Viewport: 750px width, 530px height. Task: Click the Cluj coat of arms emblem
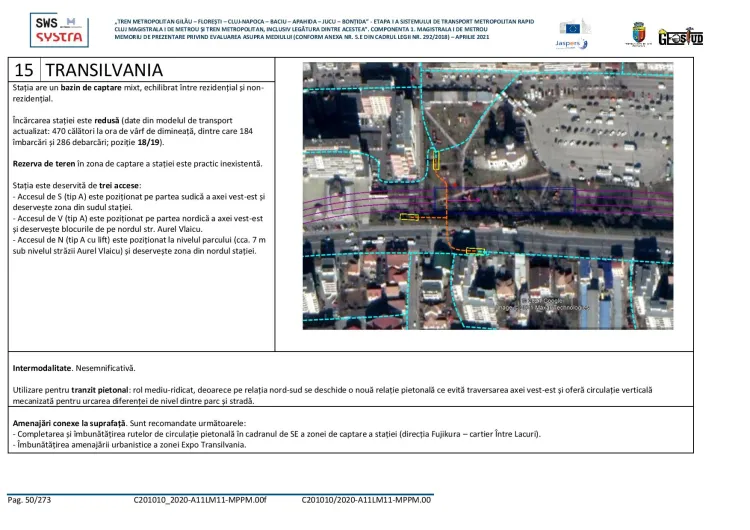pyautogui.click(x=636, y=34)
